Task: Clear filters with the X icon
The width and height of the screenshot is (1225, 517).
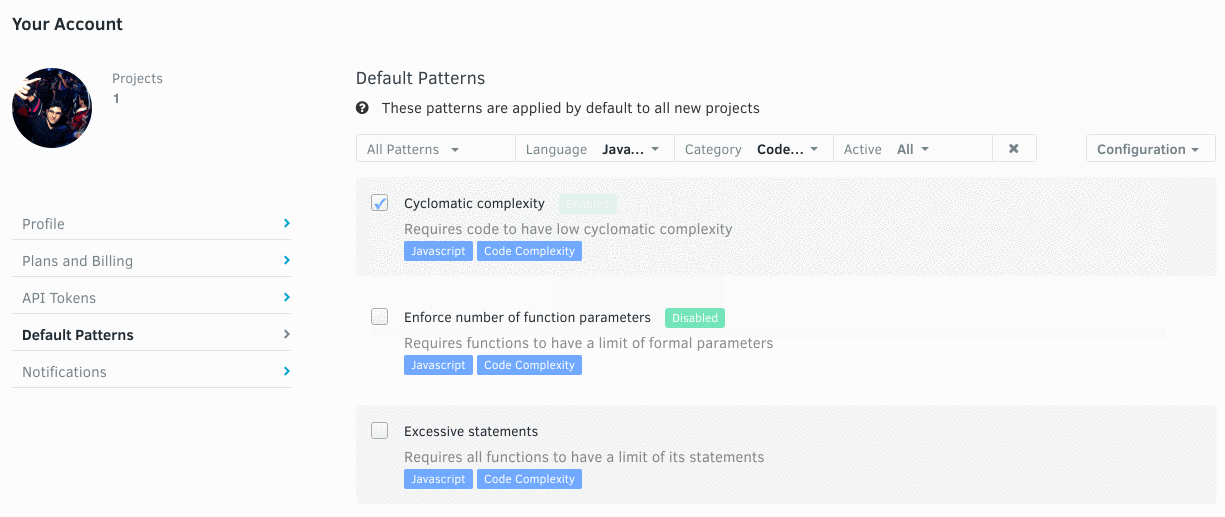Action: click(1013, 149)
